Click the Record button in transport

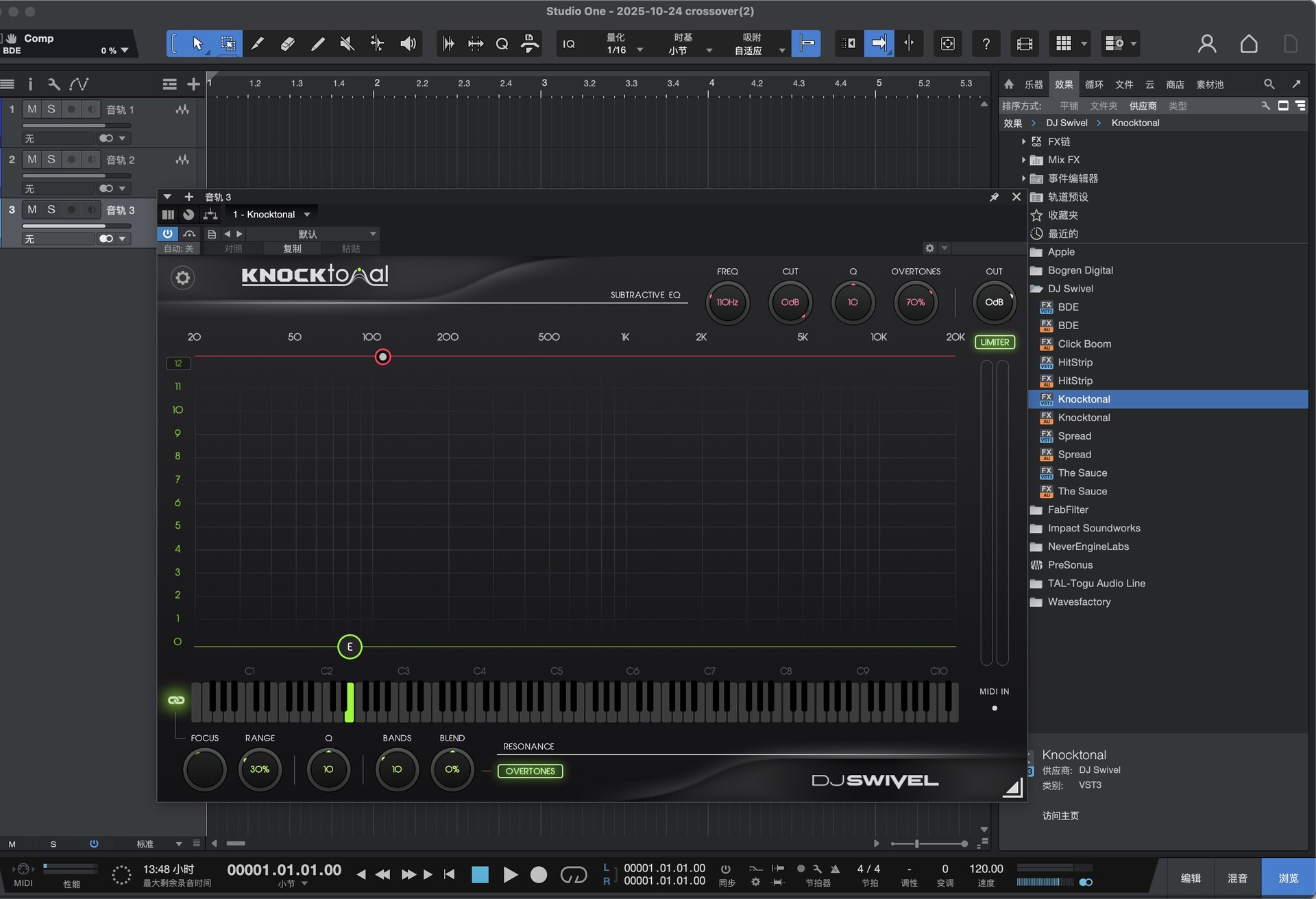tap(539, 874)
